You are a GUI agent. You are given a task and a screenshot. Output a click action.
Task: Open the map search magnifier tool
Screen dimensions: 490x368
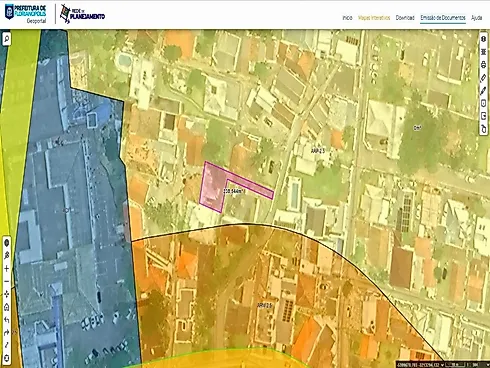point(6,39)
